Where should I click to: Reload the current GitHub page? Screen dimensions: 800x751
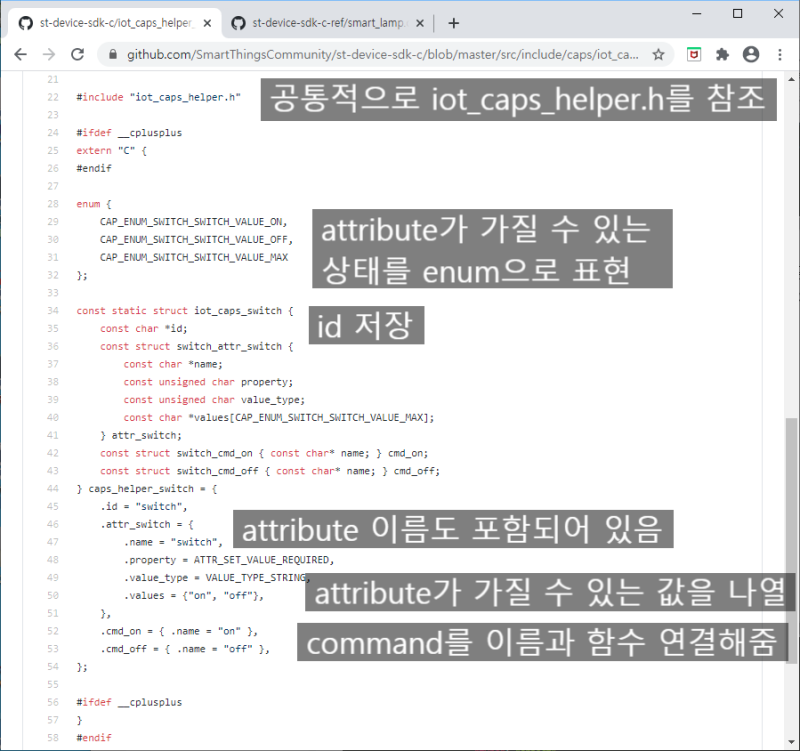tap(78, 54)
